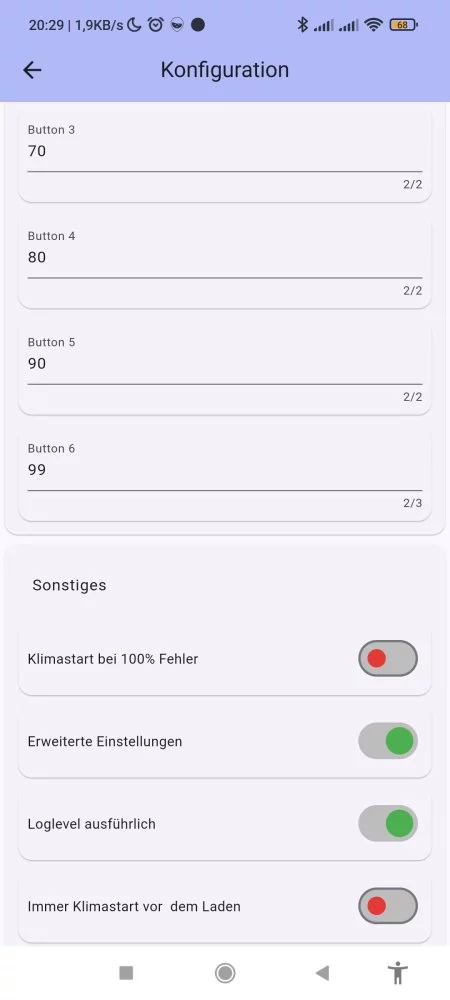Disable the Erweiterte Einstellungen switch
The height and width of the screenshot is (1000, 450).
388,741
